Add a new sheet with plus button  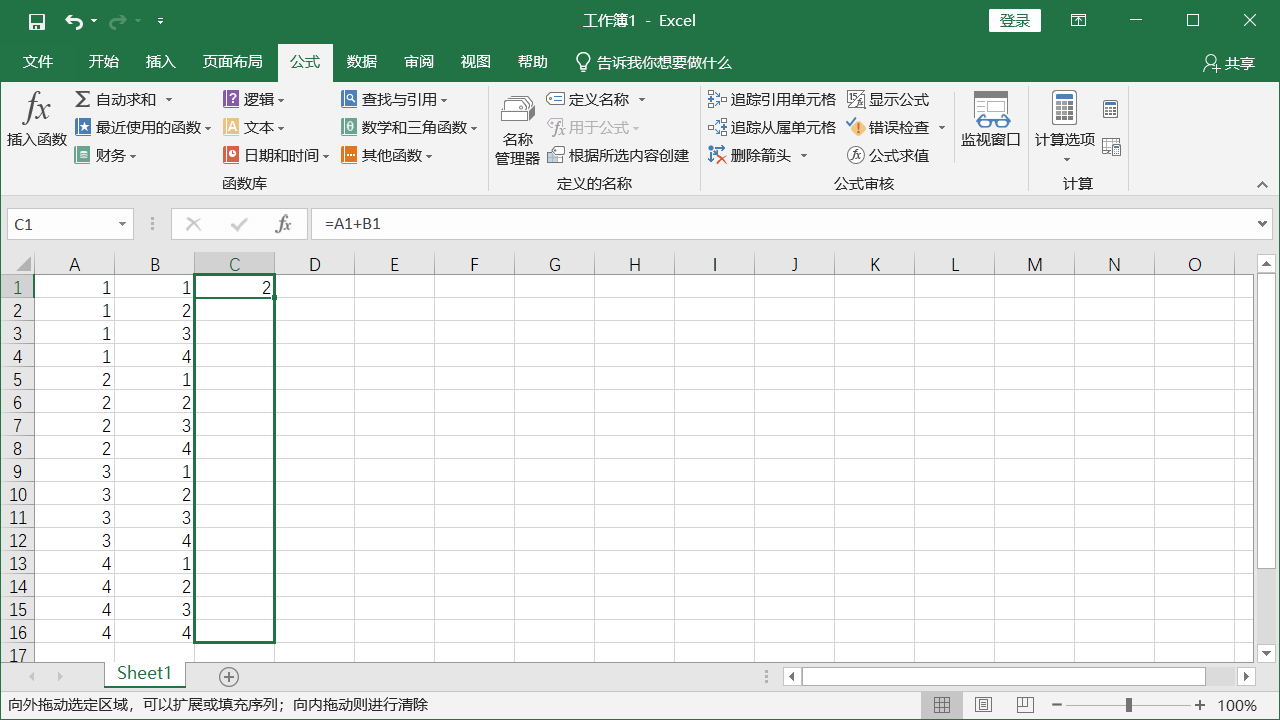pos(229,677)
